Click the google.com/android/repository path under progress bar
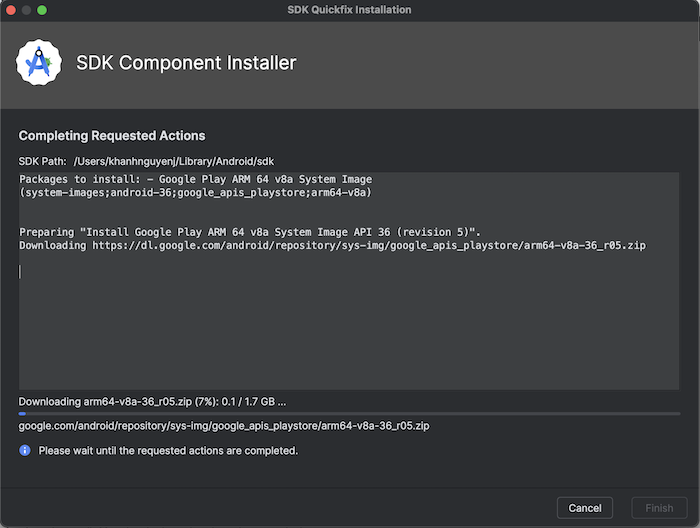This screenshot has width=700, height=528. (224, 426)
